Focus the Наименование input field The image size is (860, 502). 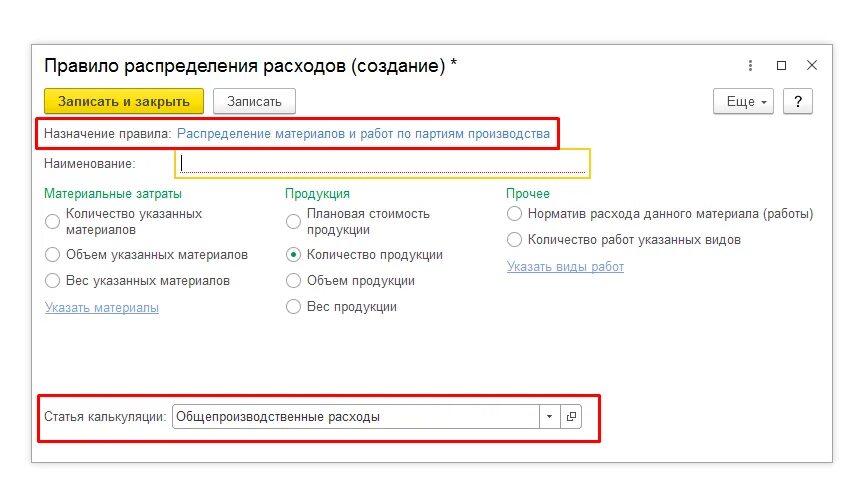coord(382,163)
